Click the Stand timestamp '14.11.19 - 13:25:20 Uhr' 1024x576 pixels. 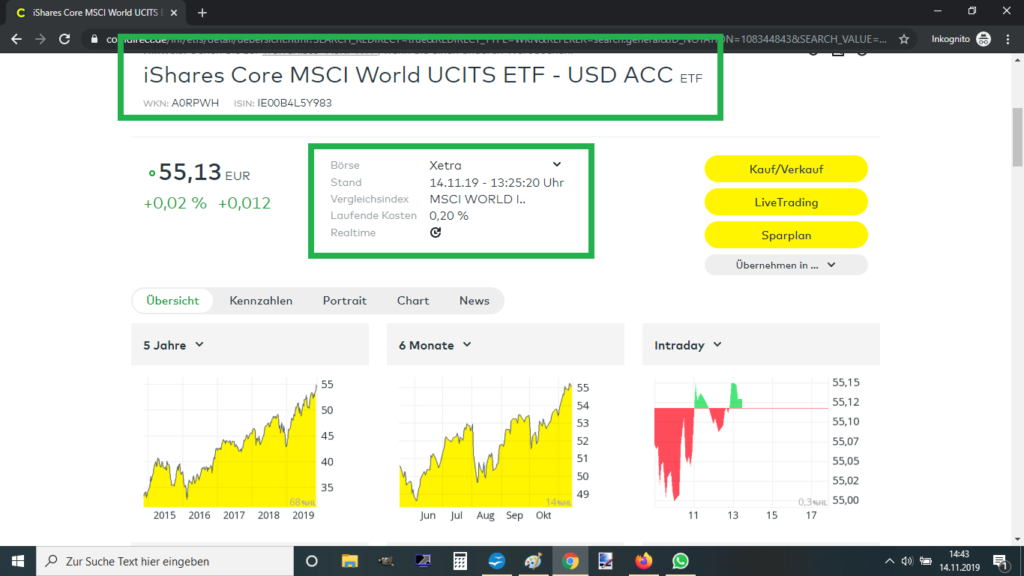(x=496, y=183)
